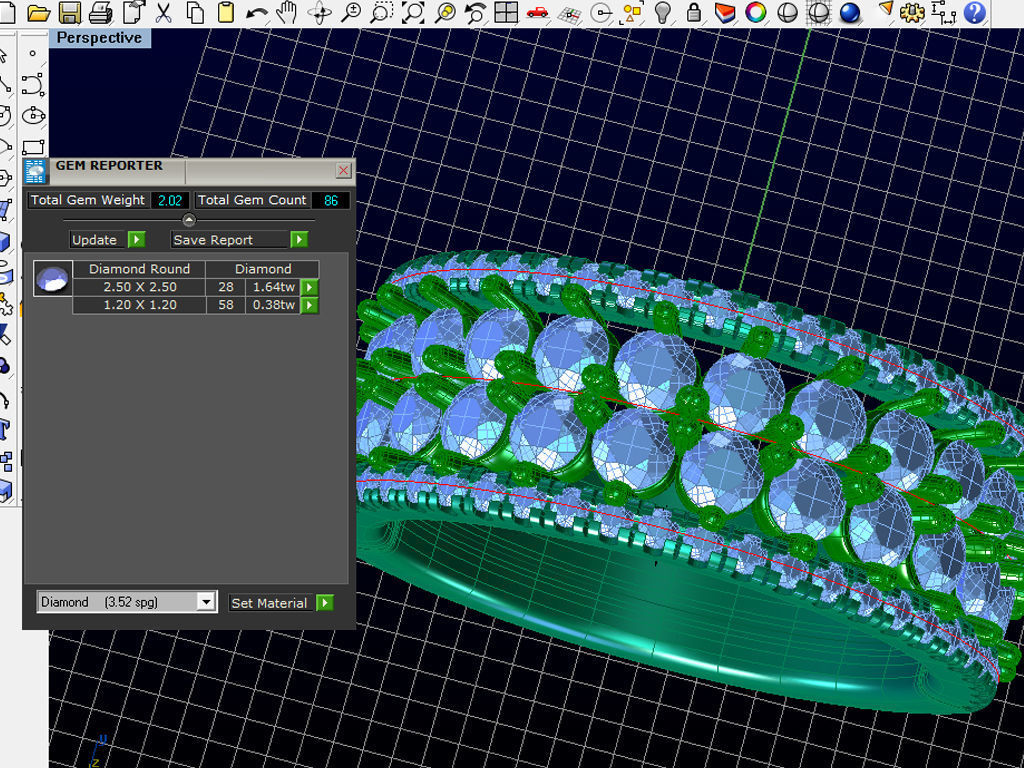Copy with the duplicate-pages icon

coord(195,12)
